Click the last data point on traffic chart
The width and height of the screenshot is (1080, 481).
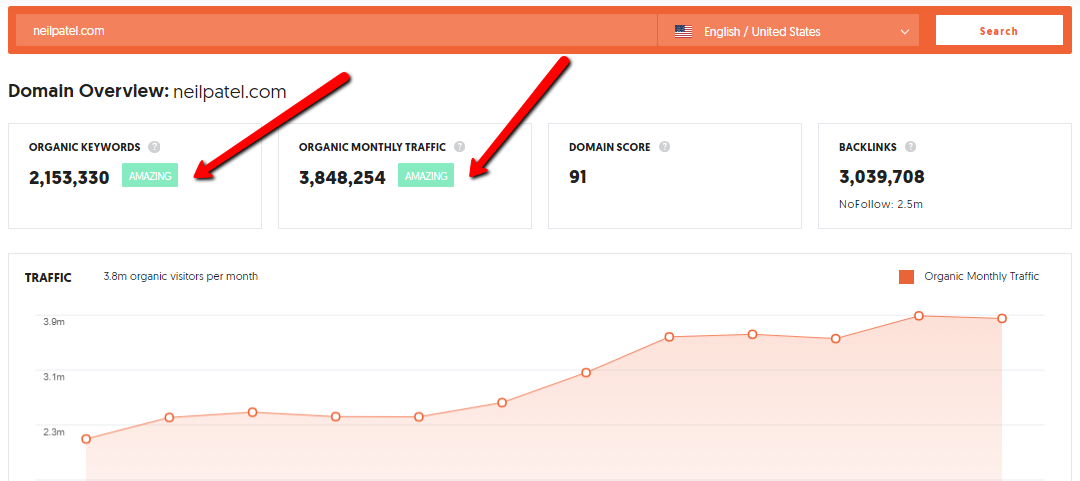coord(1002,318)
